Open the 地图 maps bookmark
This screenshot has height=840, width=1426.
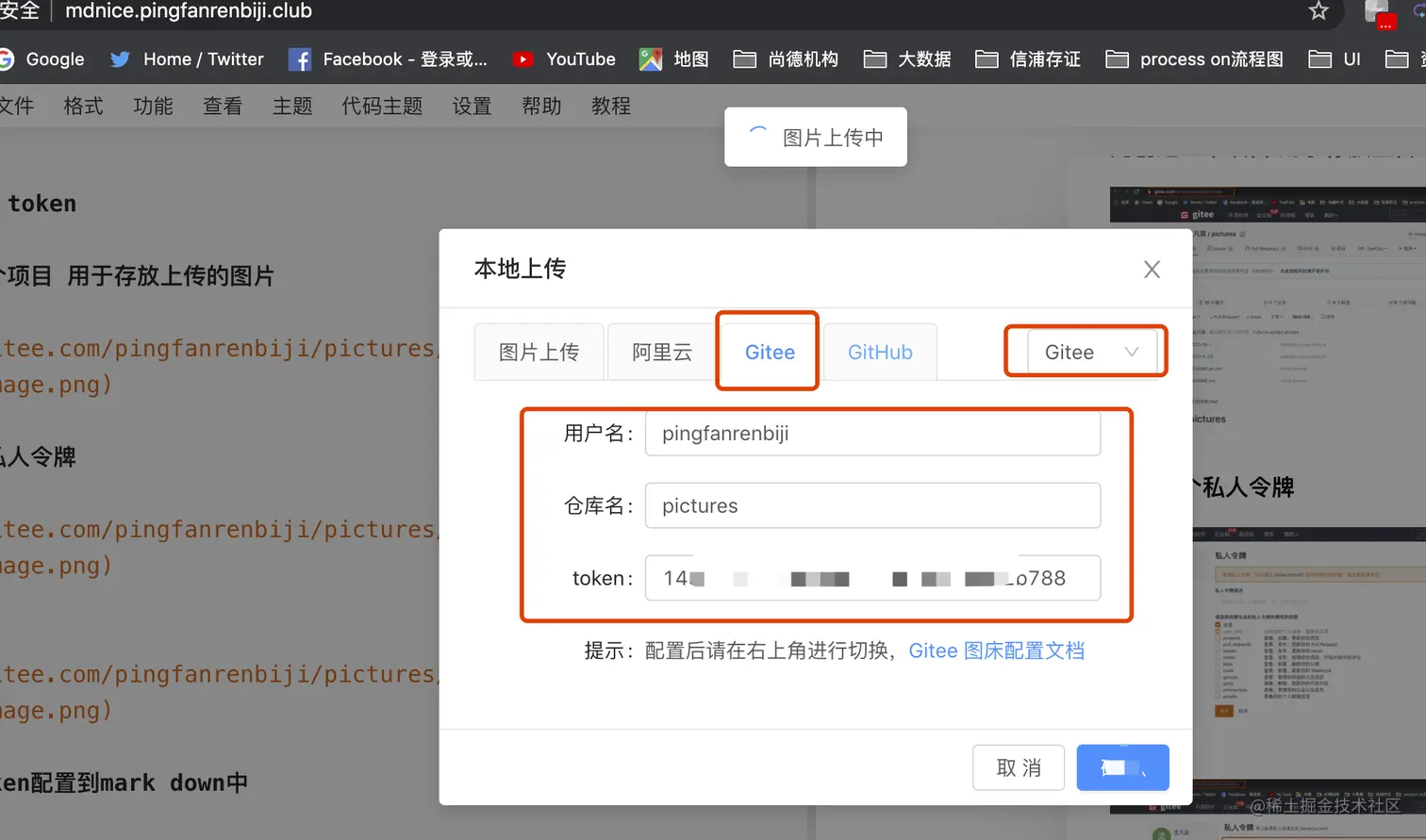[x=673, y=59]
